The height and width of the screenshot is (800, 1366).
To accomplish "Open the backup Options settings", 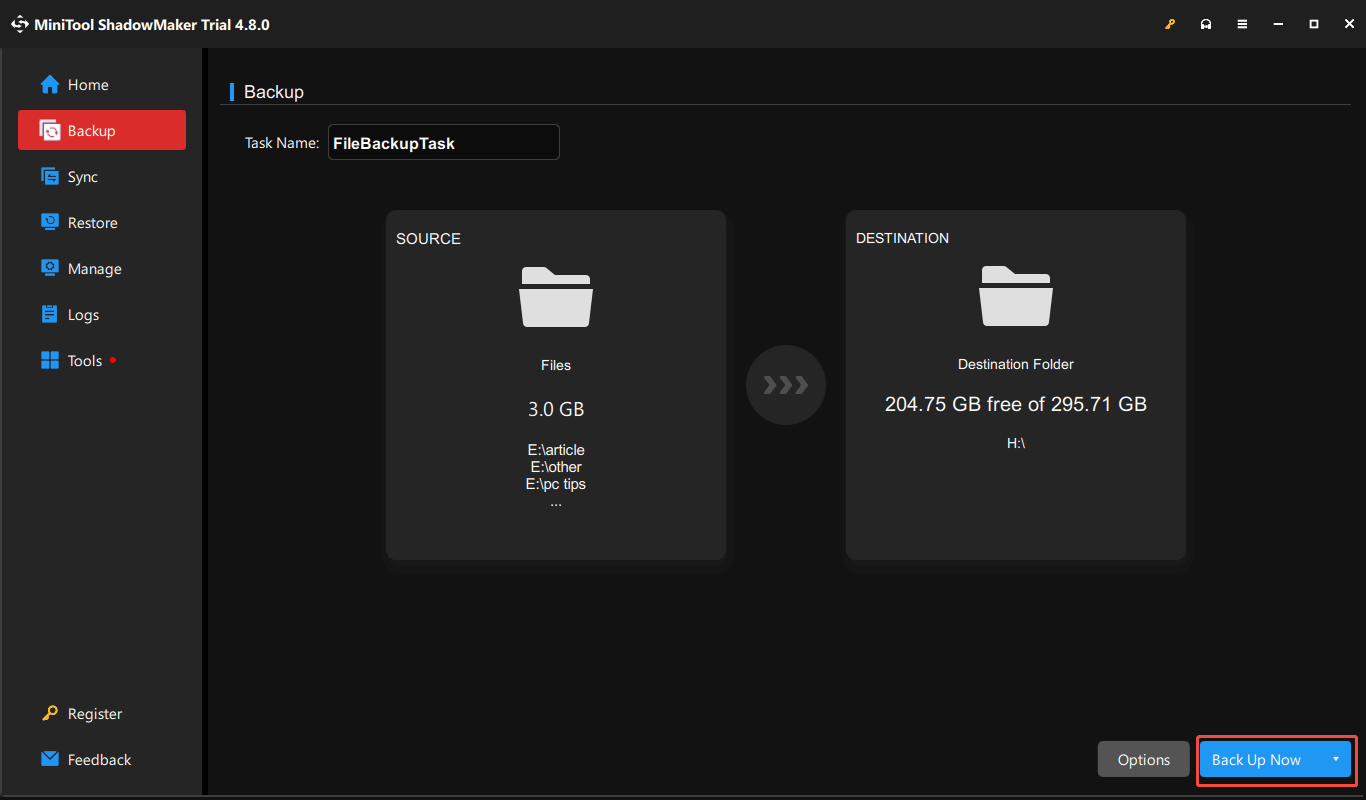I will click(1143, 759).
